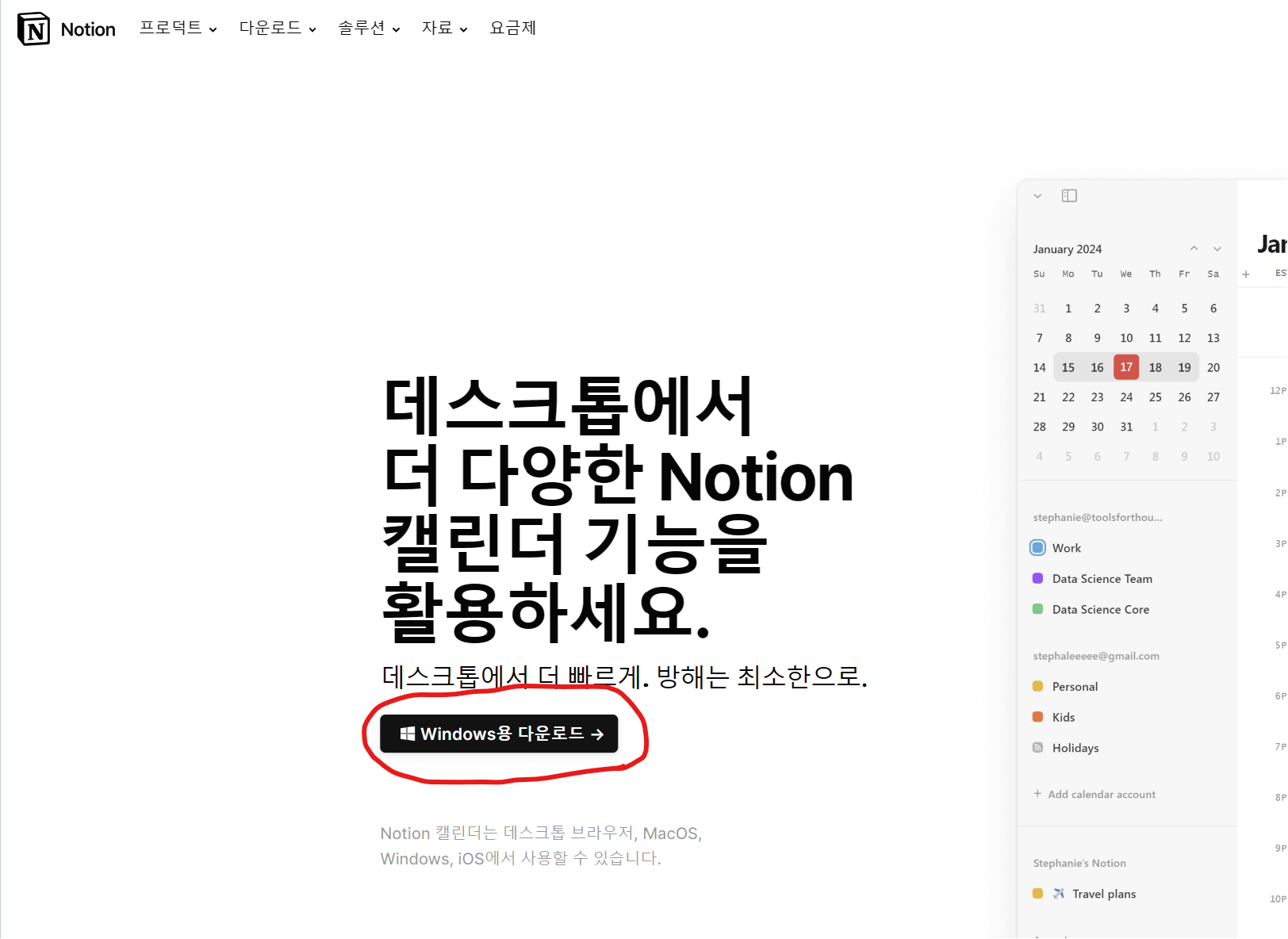
Task: Click Add calendar account
Action: [1094, 795]
